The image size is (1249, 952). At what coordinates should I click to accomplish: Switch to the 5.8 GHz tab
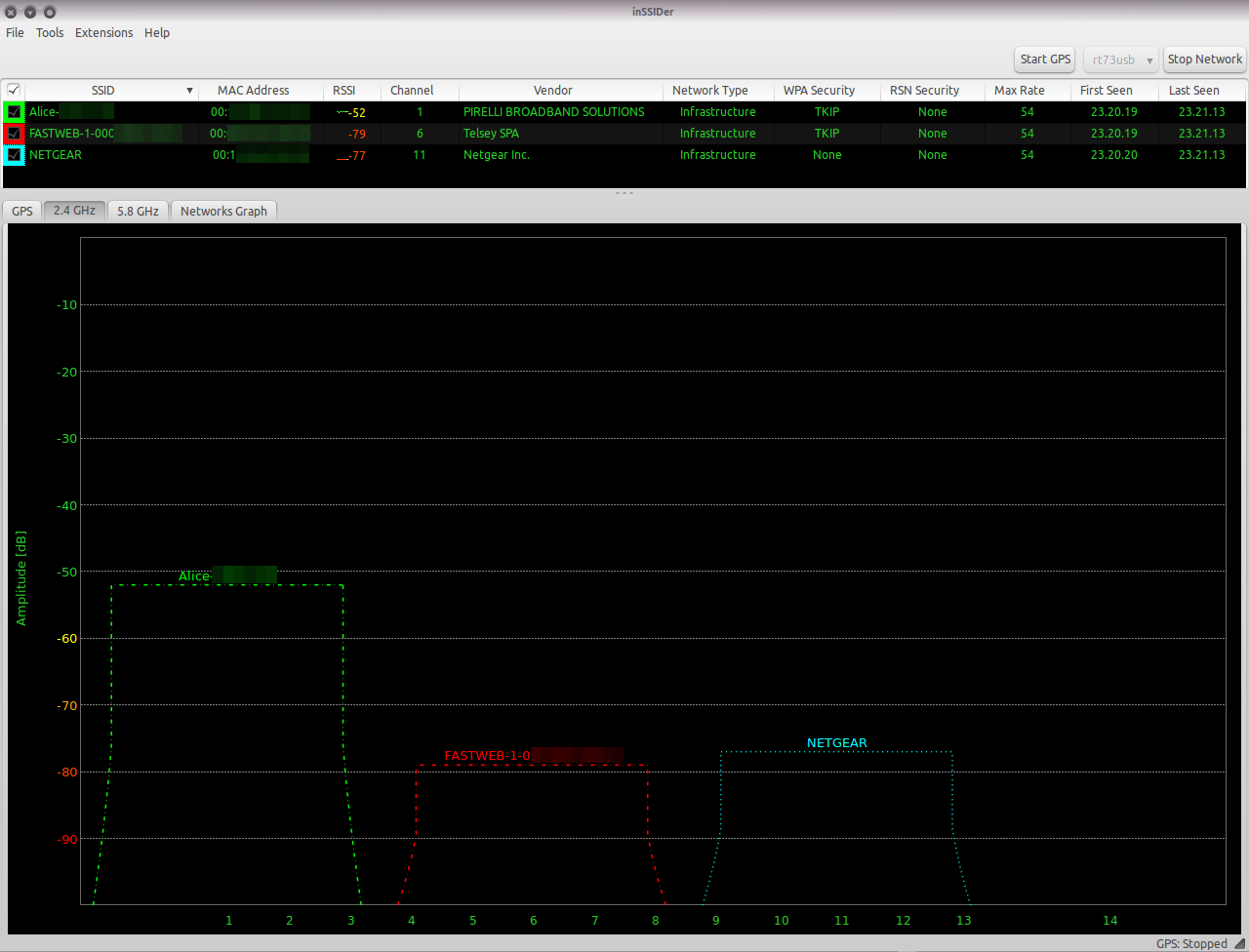tap(138, 210)
